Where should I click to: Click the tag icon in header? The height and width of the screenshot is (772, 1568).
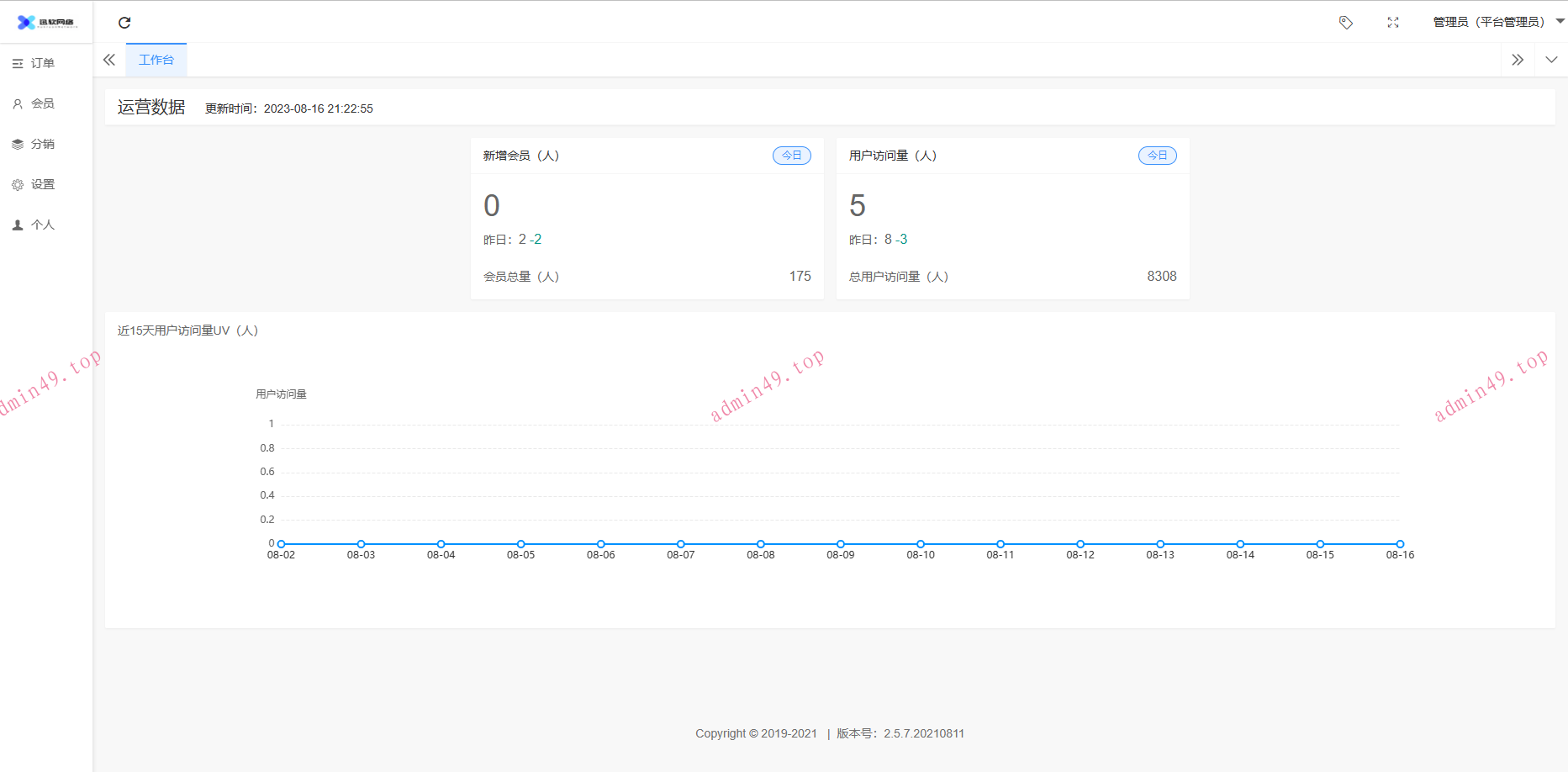coord(1346,23)
